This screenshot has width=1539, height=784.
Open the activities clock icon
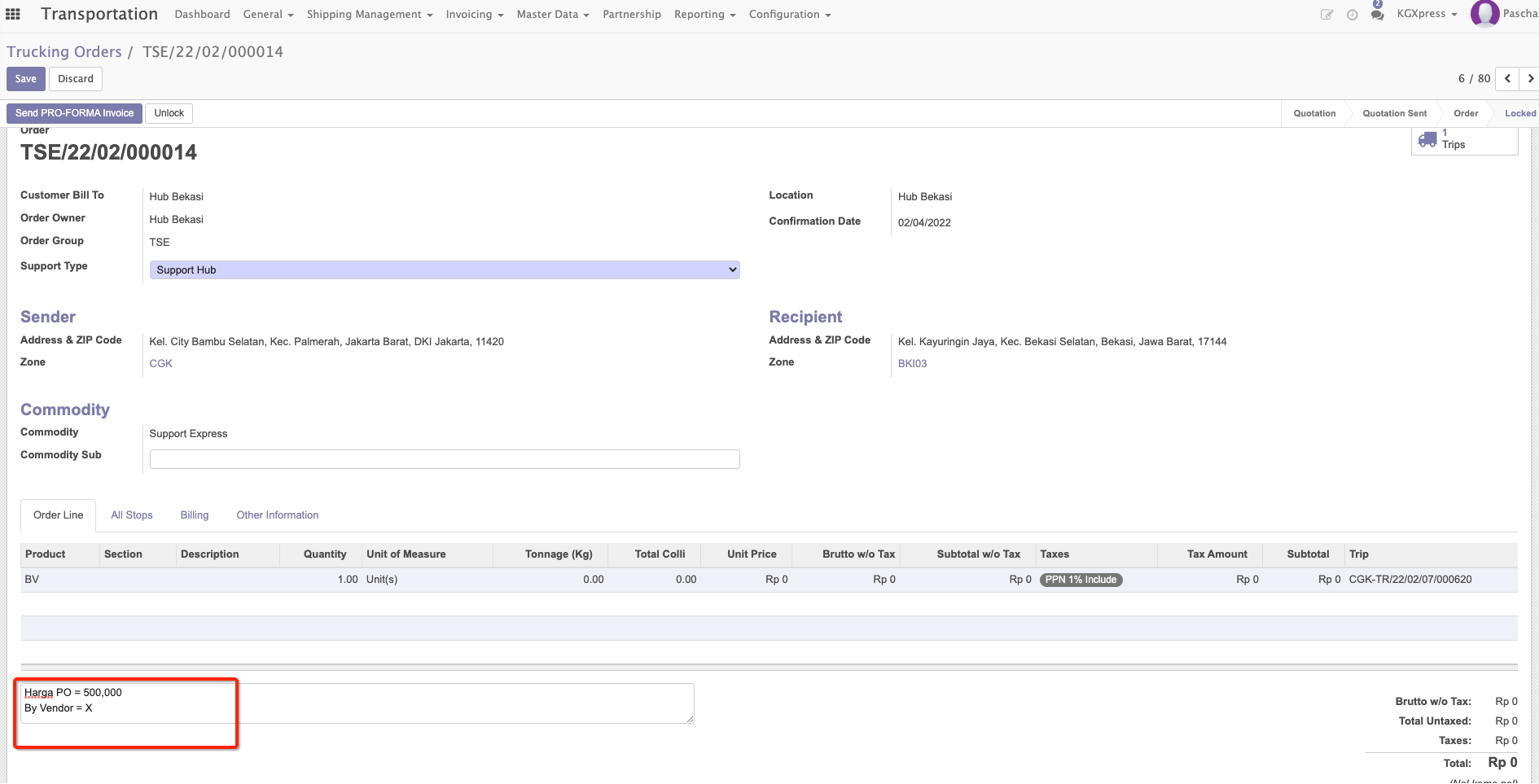[1352, 15]
